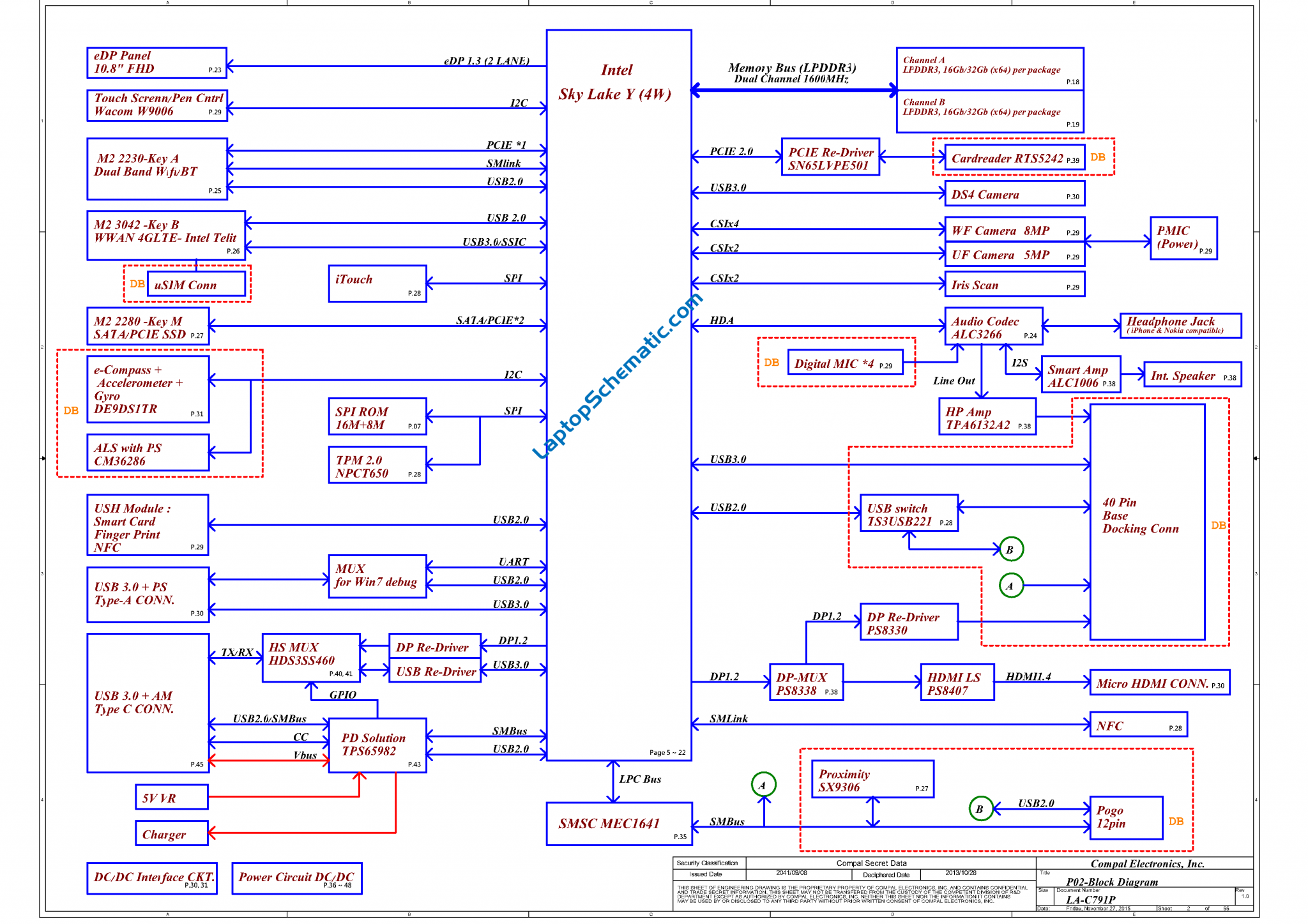Click the Cardreader RTS5242 block
The image size is (1308, 924).
click(1014, 158)
